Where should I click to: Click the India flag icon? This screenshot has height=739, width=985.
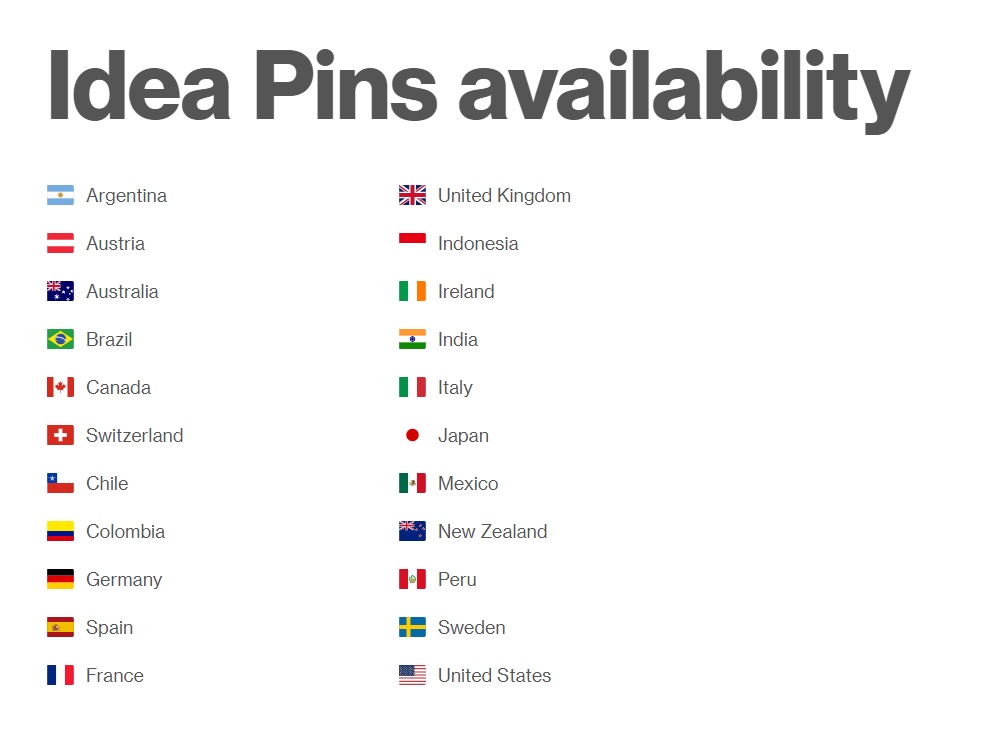coord(412,340)
